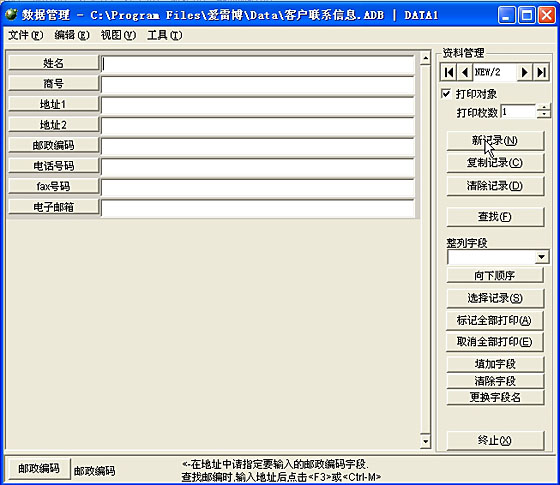Jump to the last record arrow
This screenshot has width=560, height=485.
pos(541,72)
